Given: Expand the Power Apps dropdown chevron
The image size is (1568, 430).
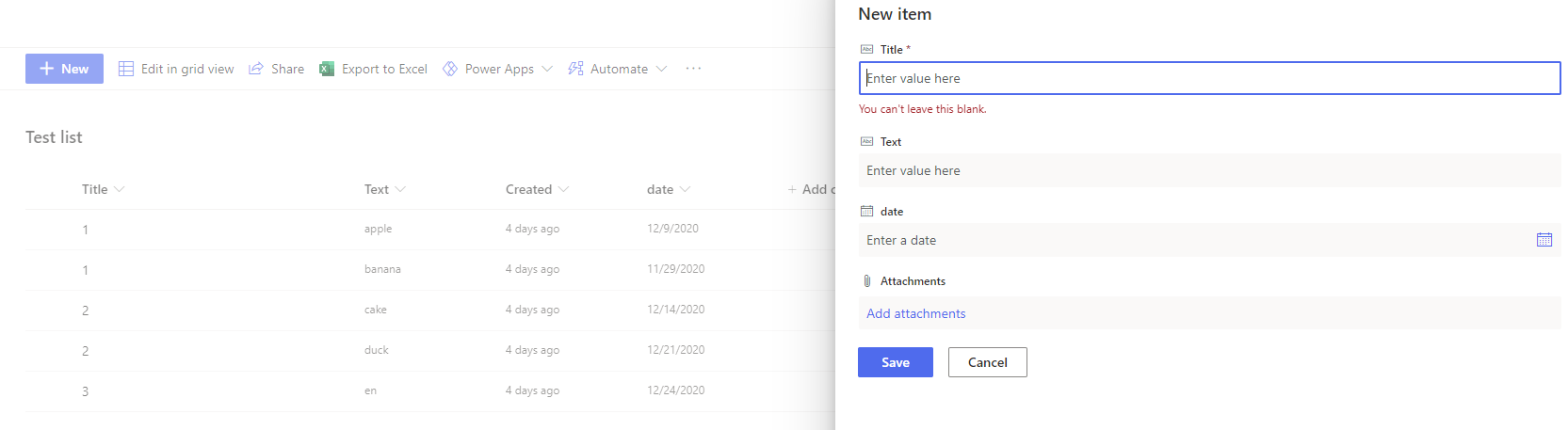Looking at the screenshot, I should point(547,69).
